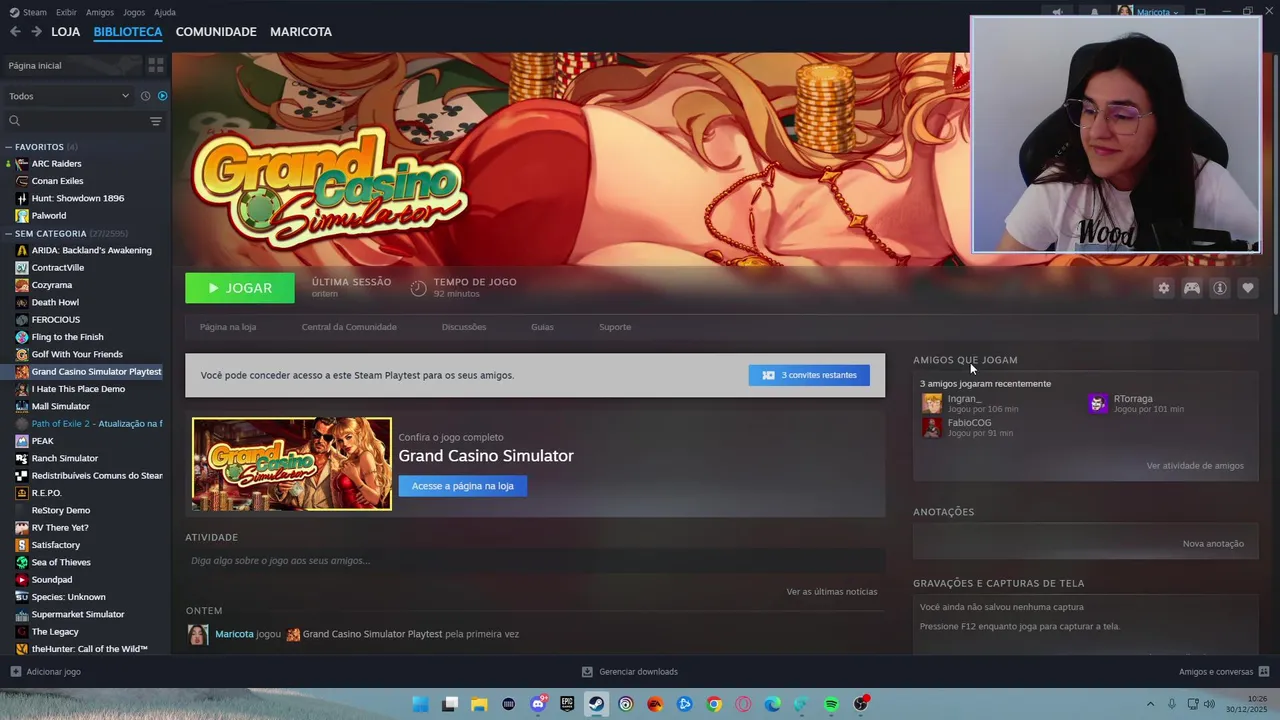Screen dimensions: 1280x720
Task: Open friend RTorraga avatar
Action: tap(1098, 403)
